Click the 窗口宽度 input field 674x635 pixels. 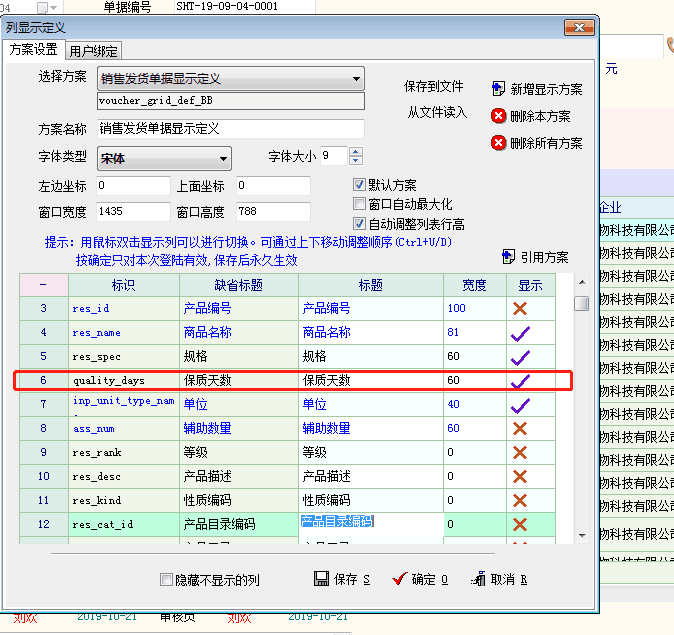(x=133, y=212)
